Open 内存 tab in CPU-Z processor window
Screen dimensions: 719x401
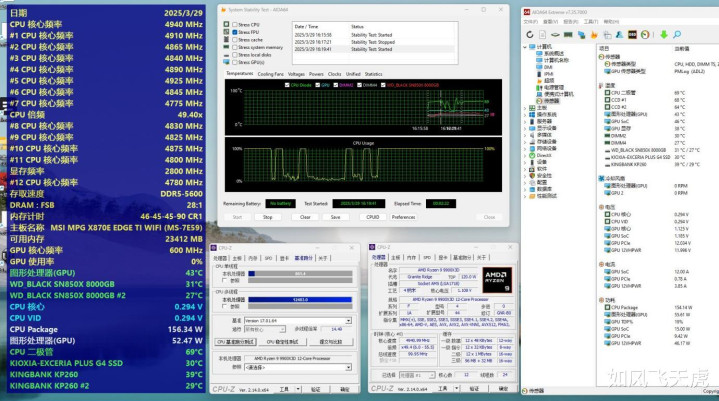pos(411,258)
